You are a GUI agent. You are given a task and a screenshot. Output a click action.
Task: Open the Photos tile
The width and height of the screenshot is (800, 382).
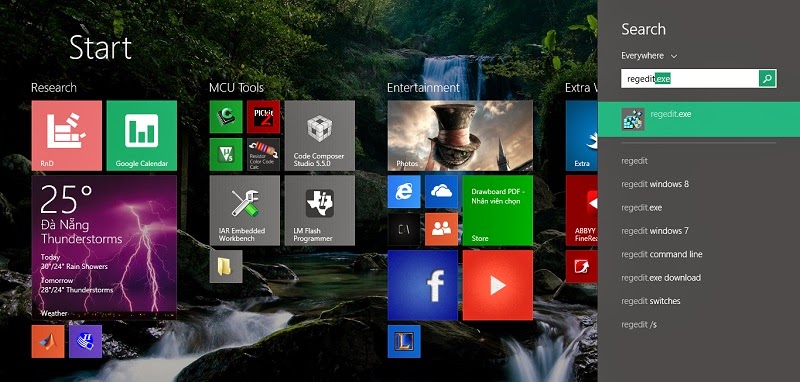pyautogui.click(x=460, y=136)
